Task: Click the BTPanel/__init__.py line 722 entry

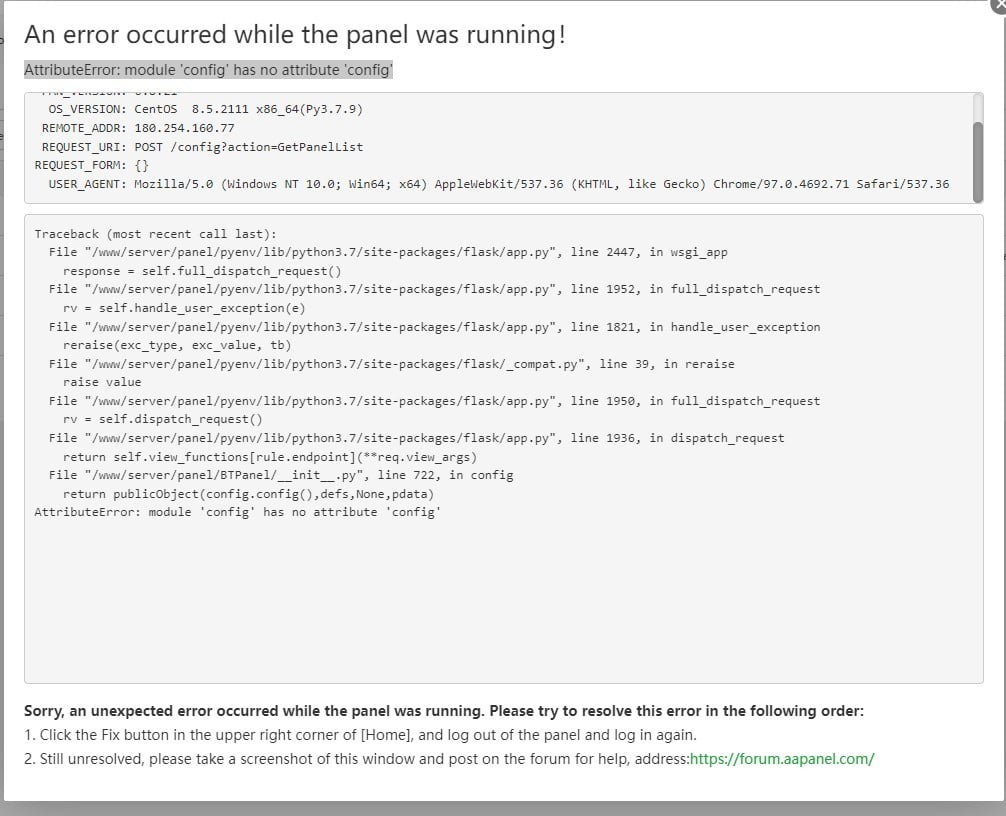Action: click(x=280, y=475)
